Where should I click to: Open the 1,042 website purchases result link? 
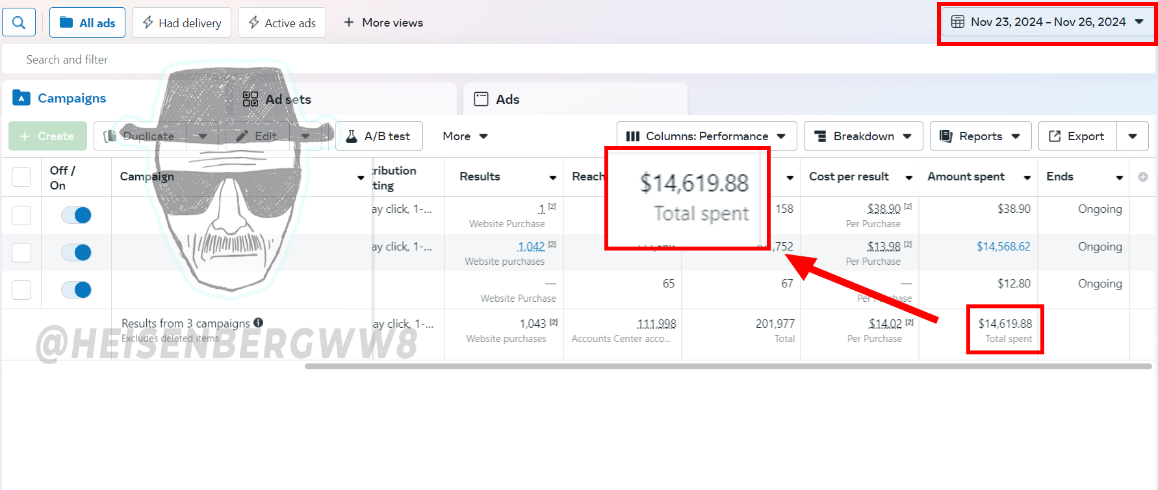[x=532, y=247]
